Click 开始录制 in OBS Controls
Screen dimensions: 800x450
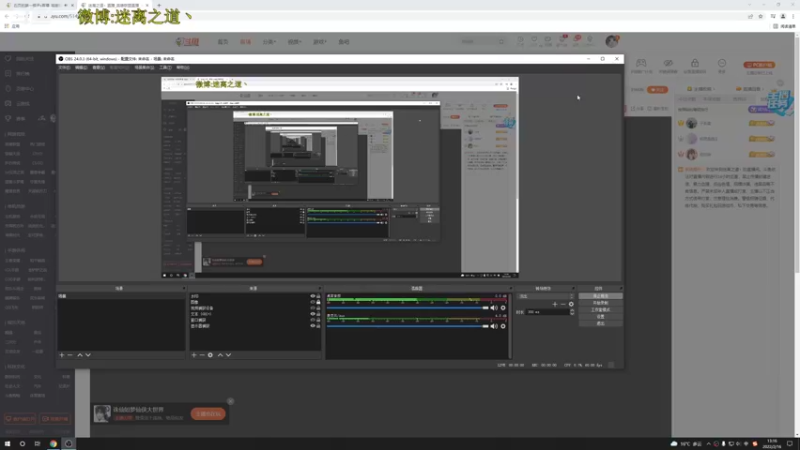(x=601, y=303)
